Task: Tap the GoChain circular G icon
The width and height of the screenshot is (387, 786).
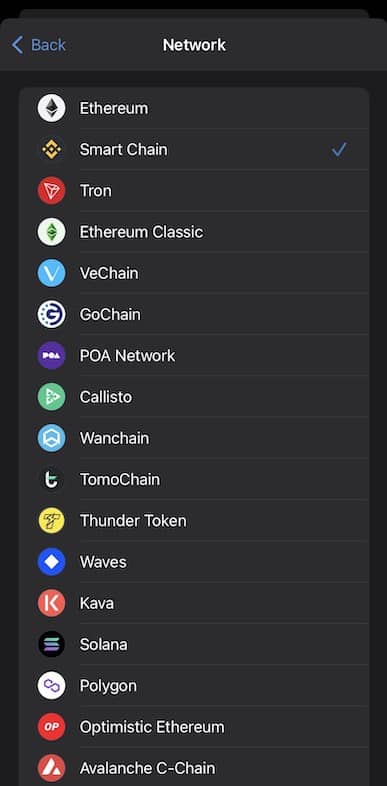Action: coord(52,314)
